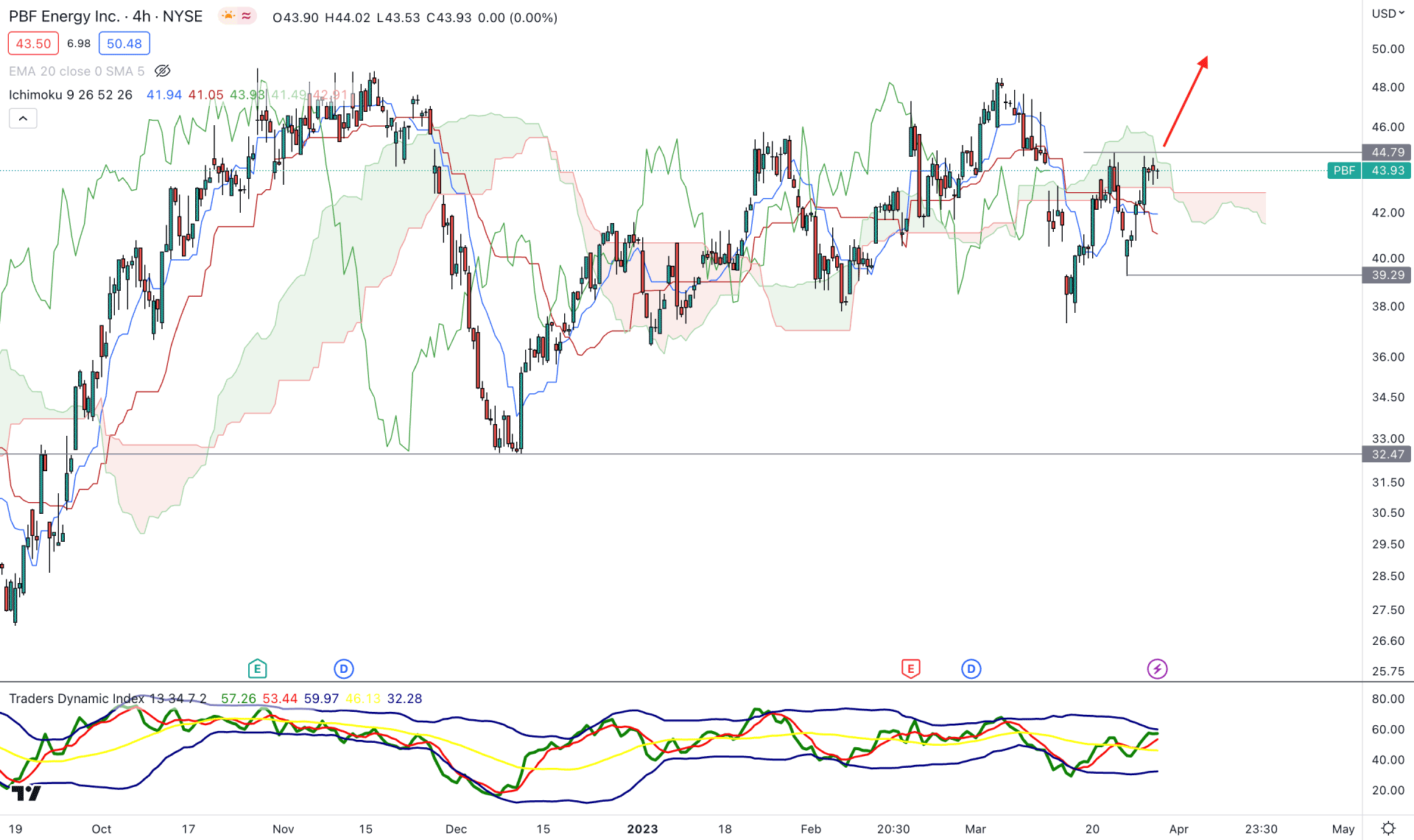Click the 50.00 price axis label

pos(1387,49)
